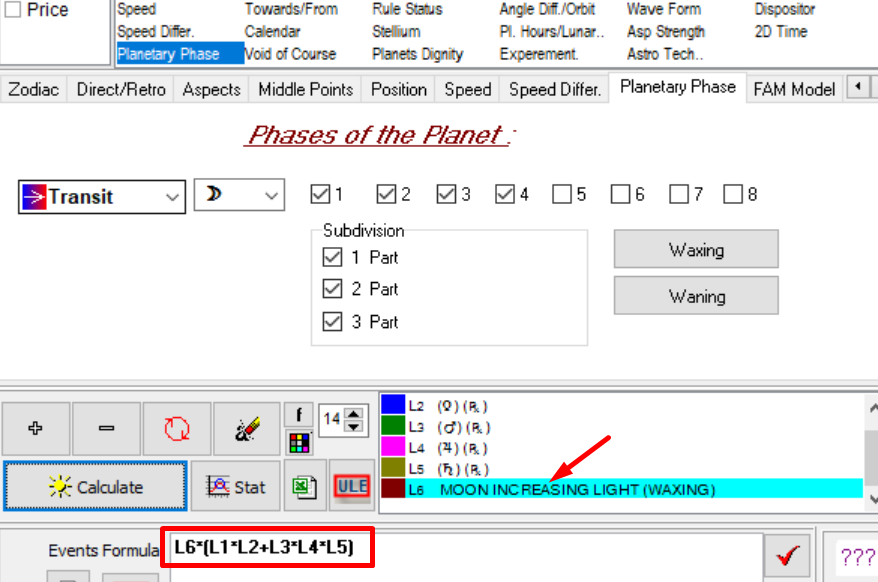Click the eraser clear icon
This screenshot has height=582, width=878.
tap(246, 428)
